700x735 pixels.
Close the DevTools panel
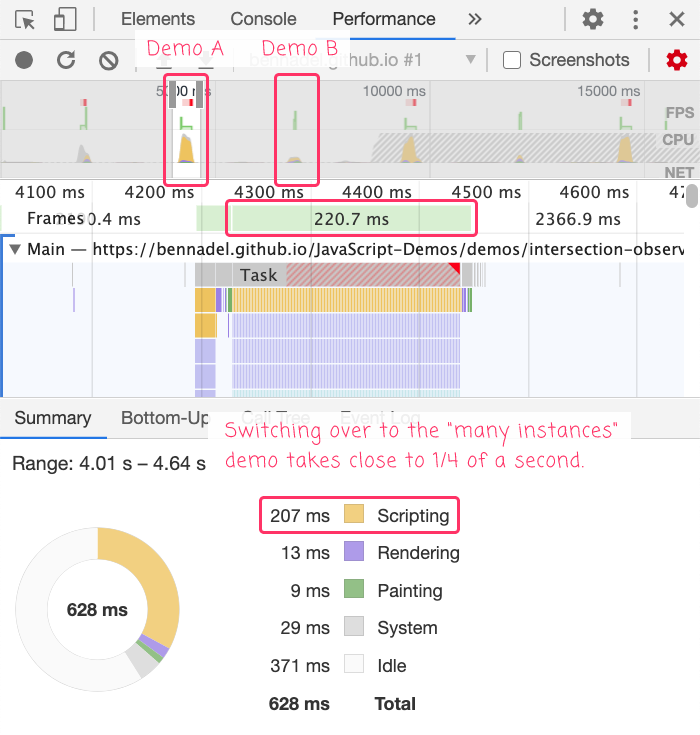click(x=677, y=20)
